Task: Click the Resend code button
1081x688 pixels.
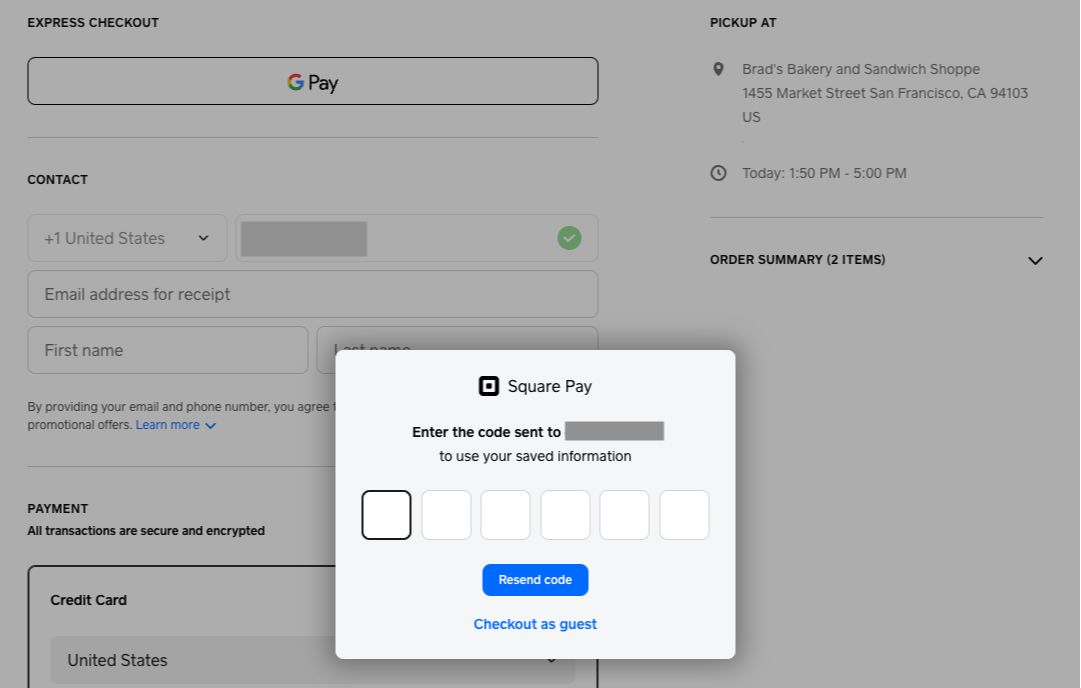Action: pos(535,580)
